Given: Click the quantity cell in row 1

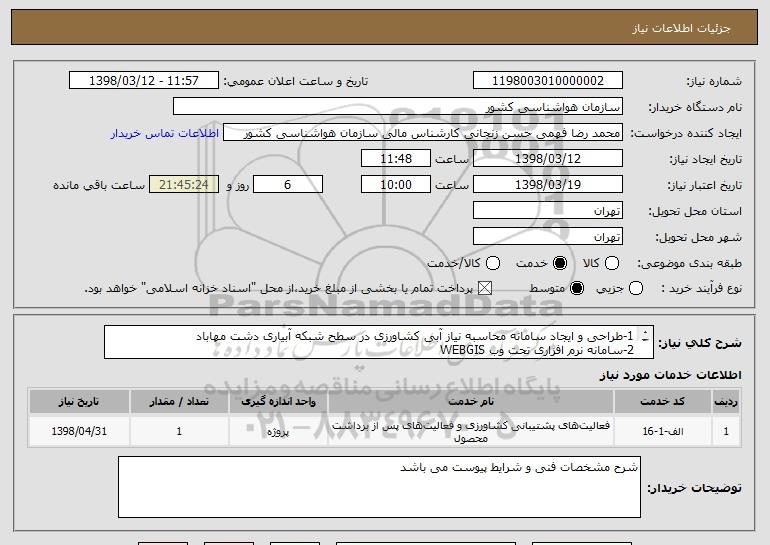Looking at the screenshot, I should [x=179, y=431].
